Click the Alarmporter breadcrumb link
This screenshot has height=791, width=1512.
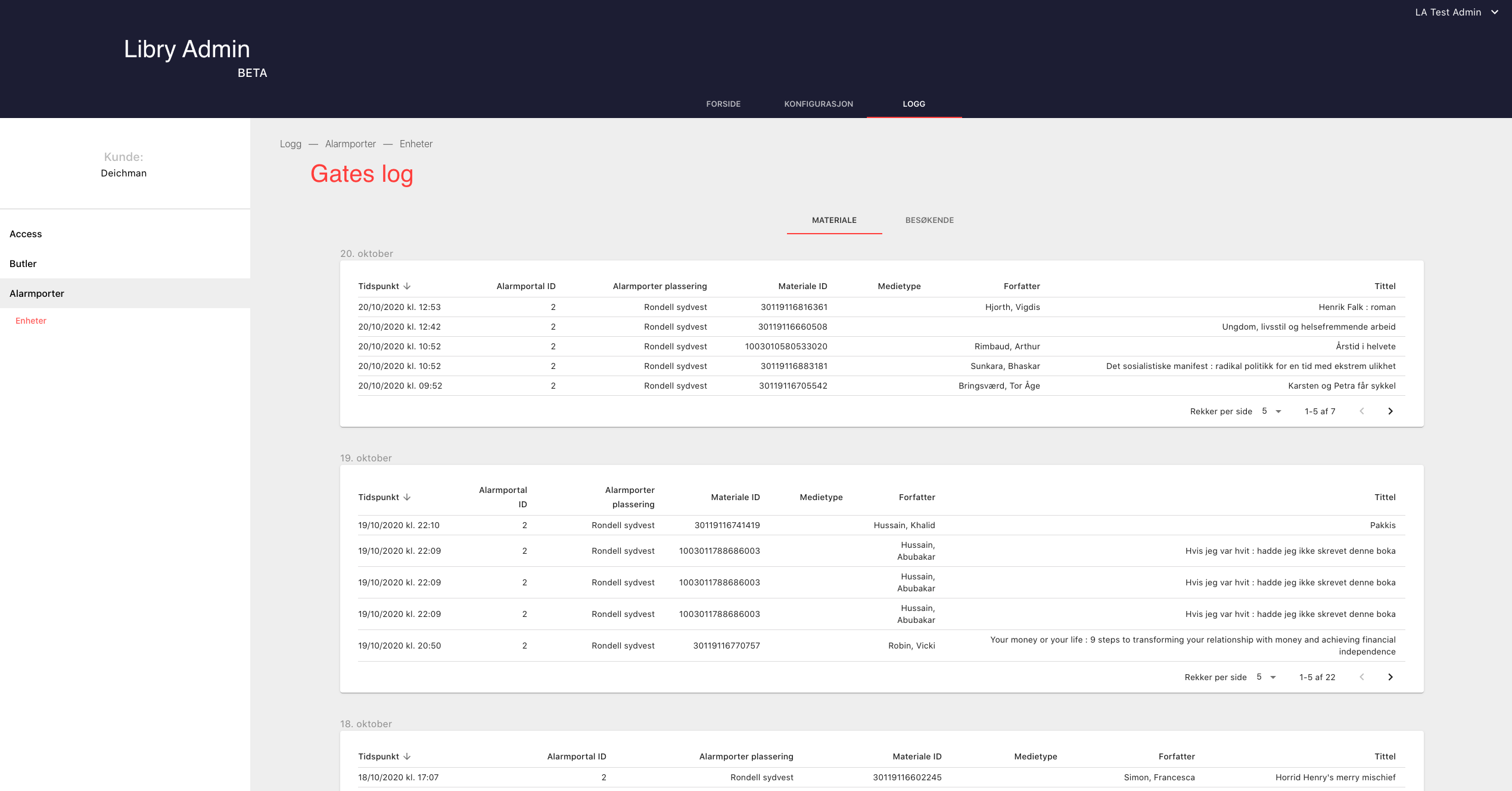click(x=350, y=144)
